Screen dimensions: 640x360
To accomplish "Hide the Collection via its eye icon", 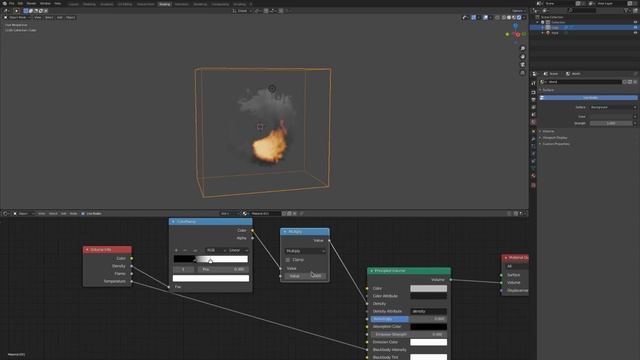I will point(635,22).
